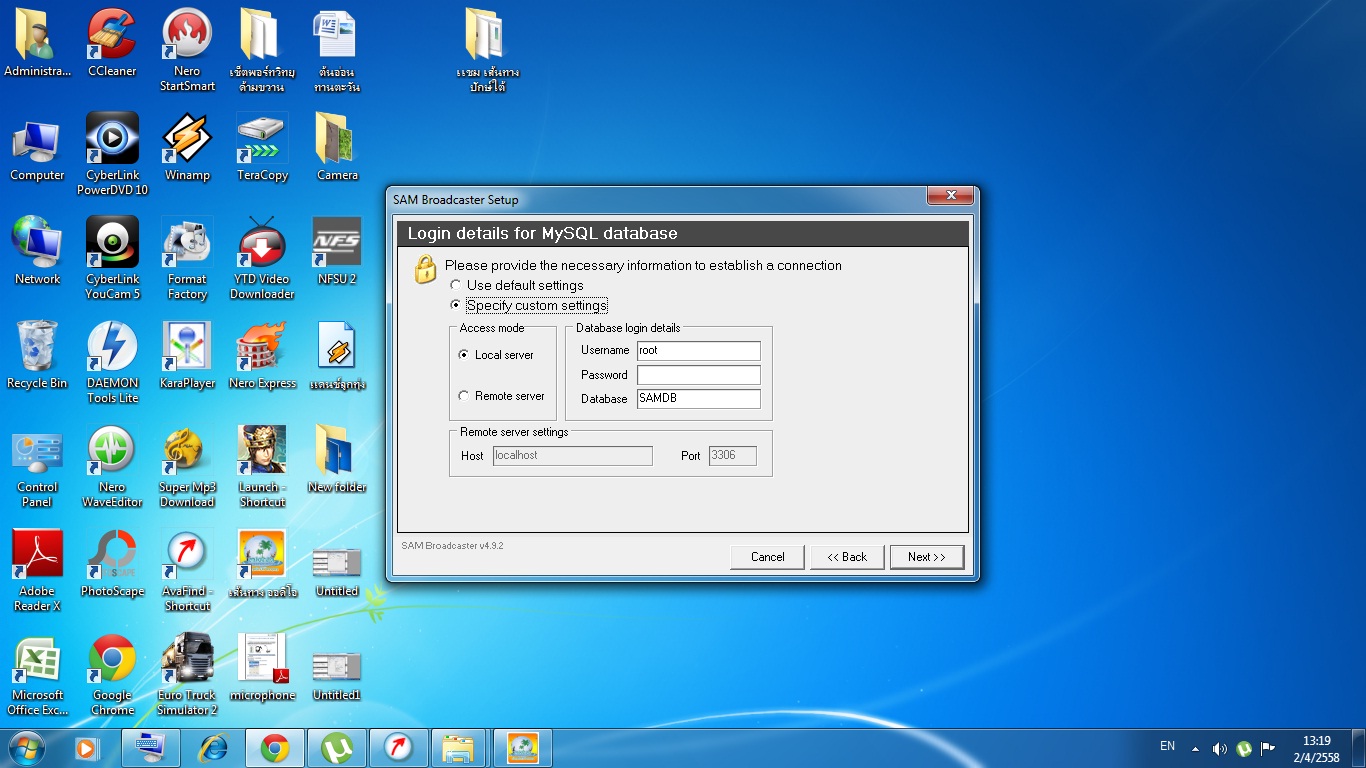Select the Format Factory shortcut
1366x768 pixels.
(187, 258)
